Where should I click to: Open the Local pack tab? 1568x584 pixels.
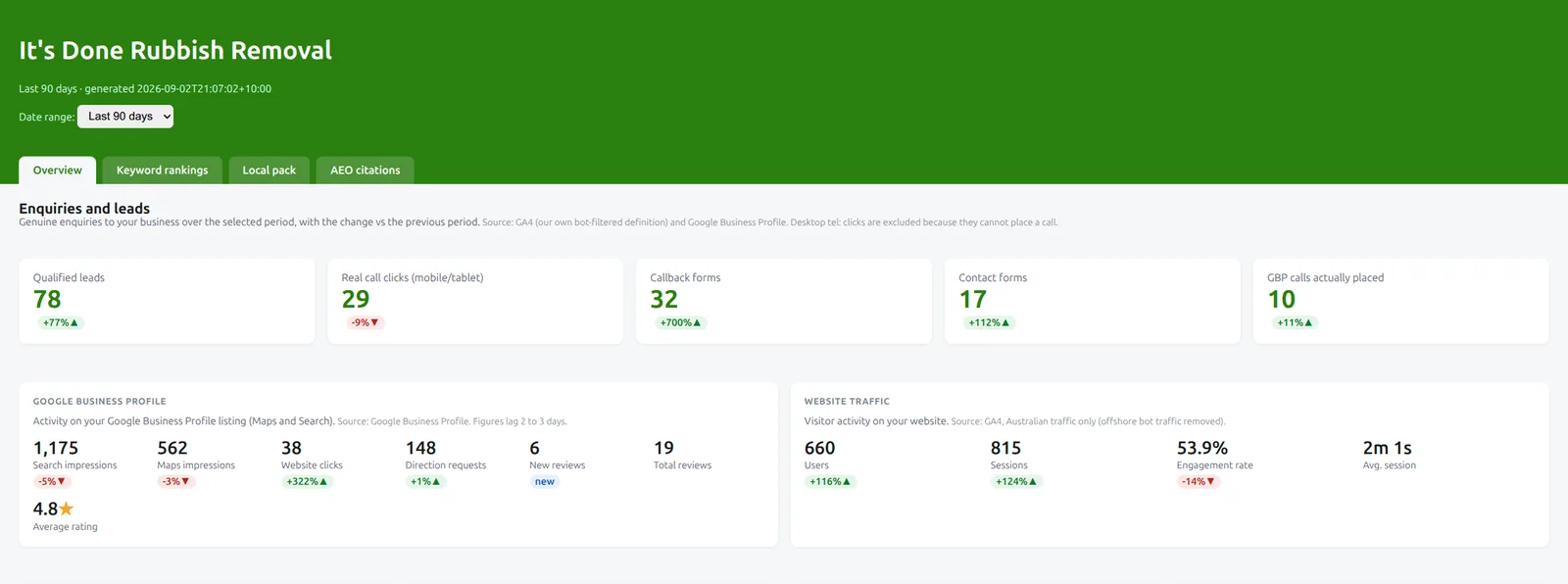(269, 170)
